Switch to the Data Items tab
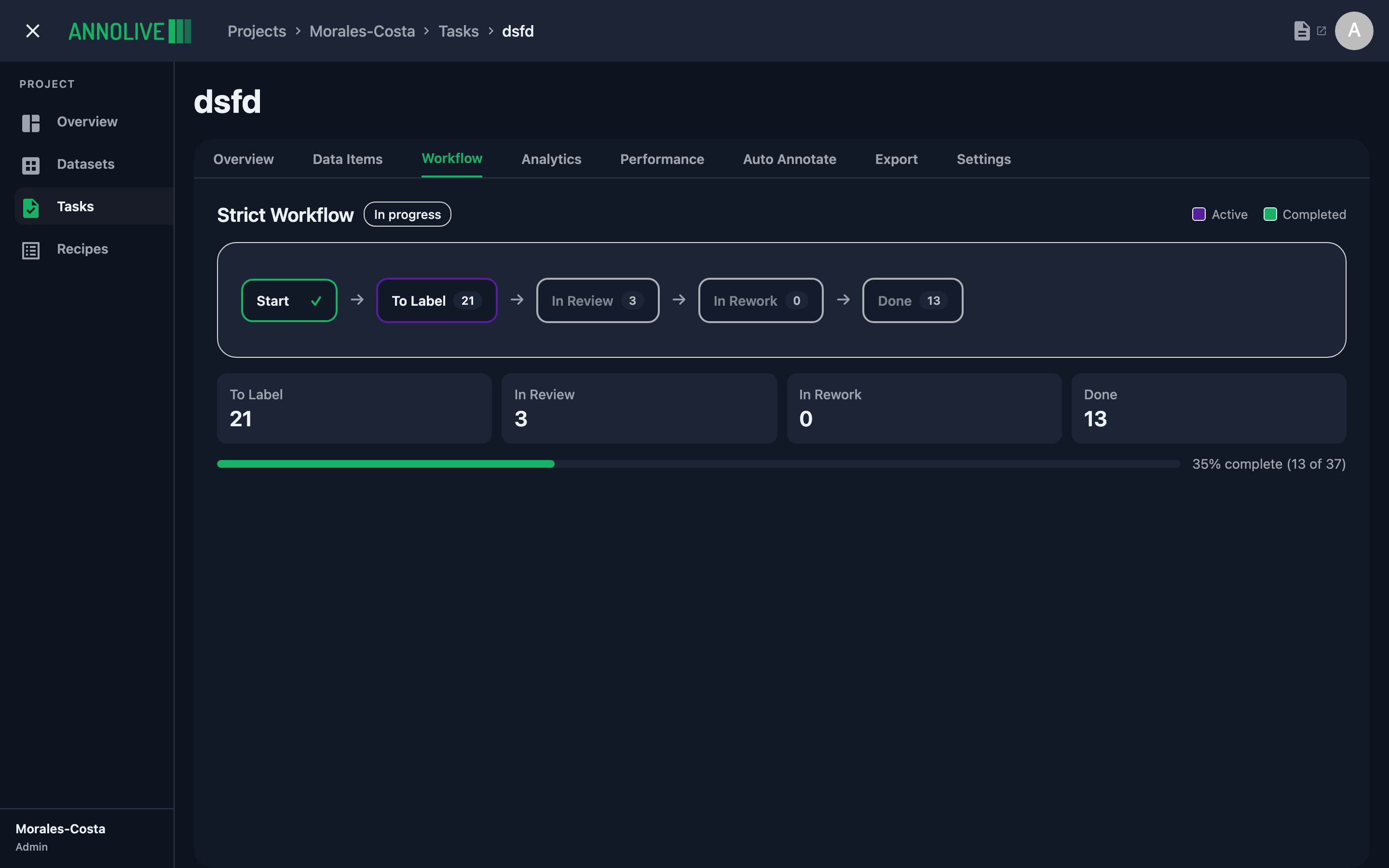 (x=347, y=159)
